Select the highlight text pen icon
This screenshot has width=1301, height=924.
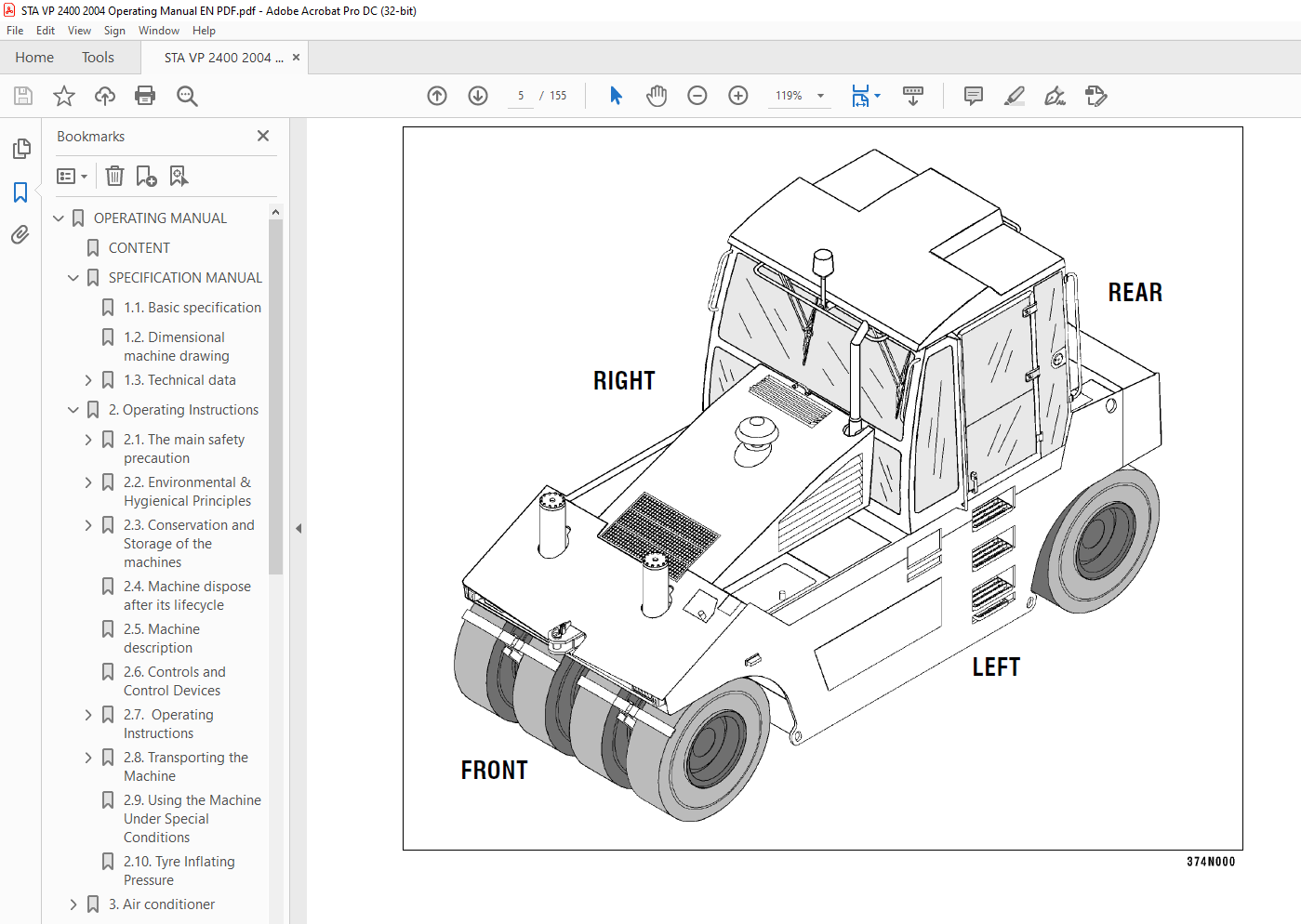coord(1015,96)
